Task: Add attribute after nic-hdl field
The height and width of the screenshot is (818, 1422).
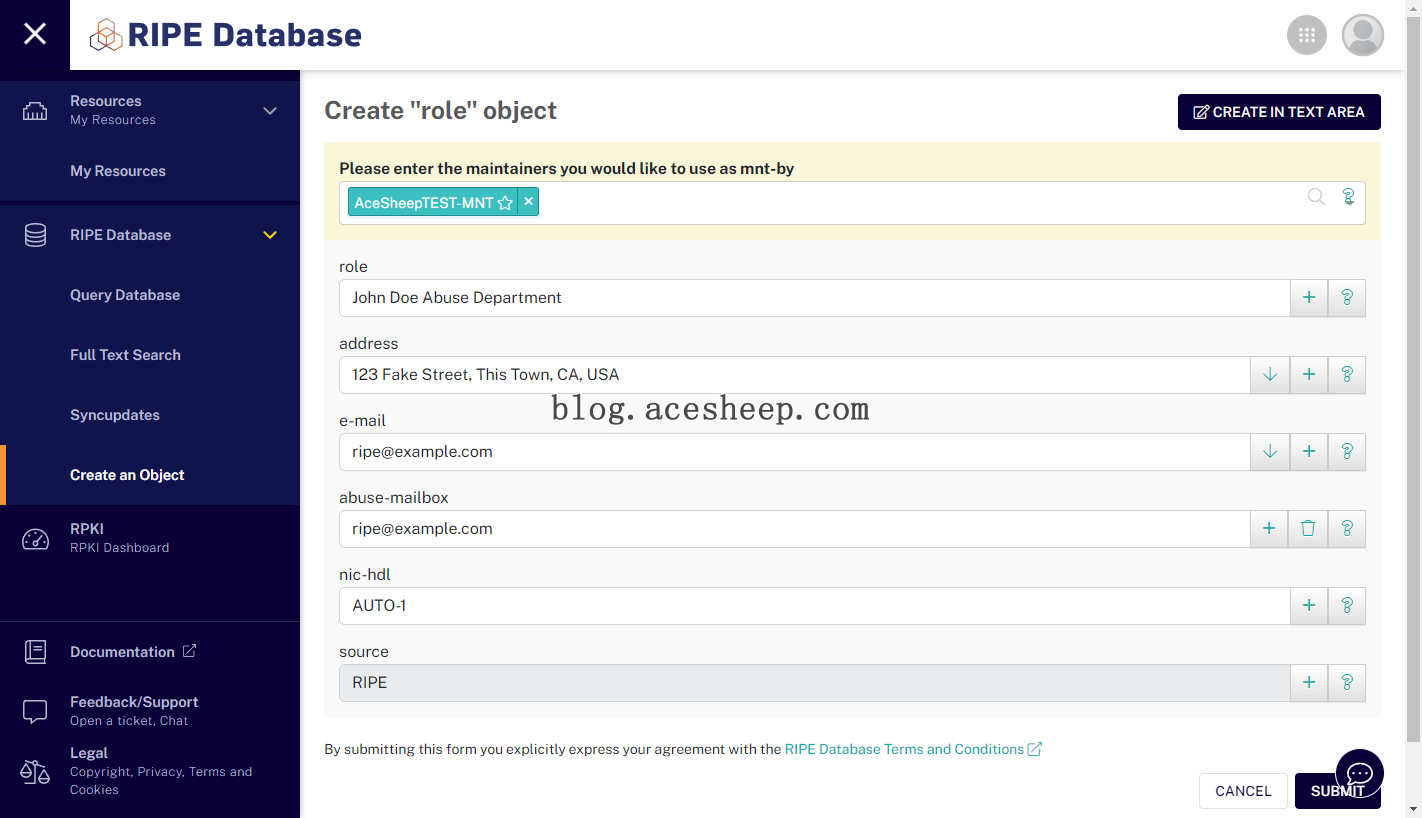Action: coord(1309,606)
